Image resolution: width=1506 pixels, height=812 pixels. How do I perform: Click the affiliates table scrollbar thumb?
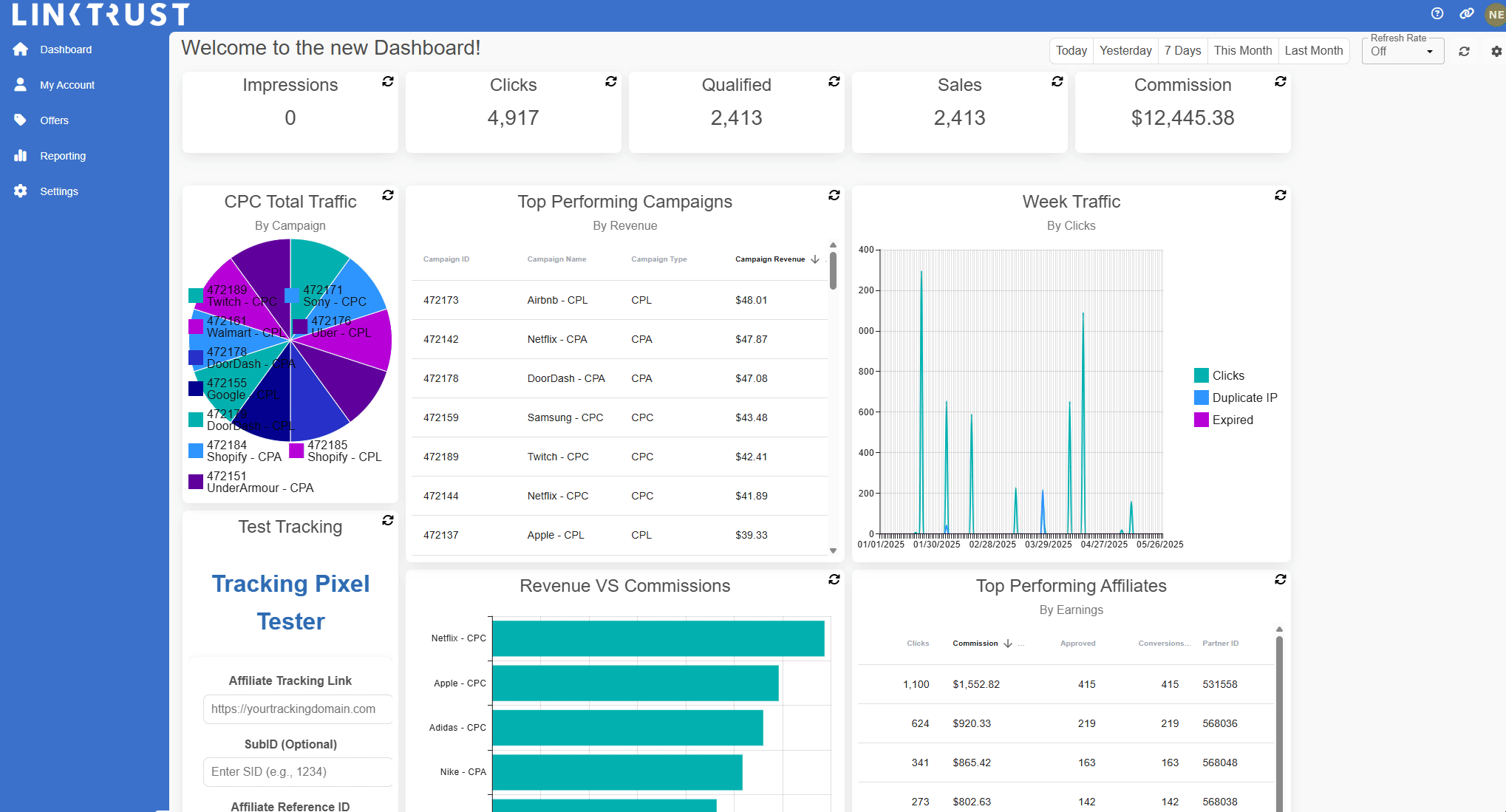pos(1279,724)
